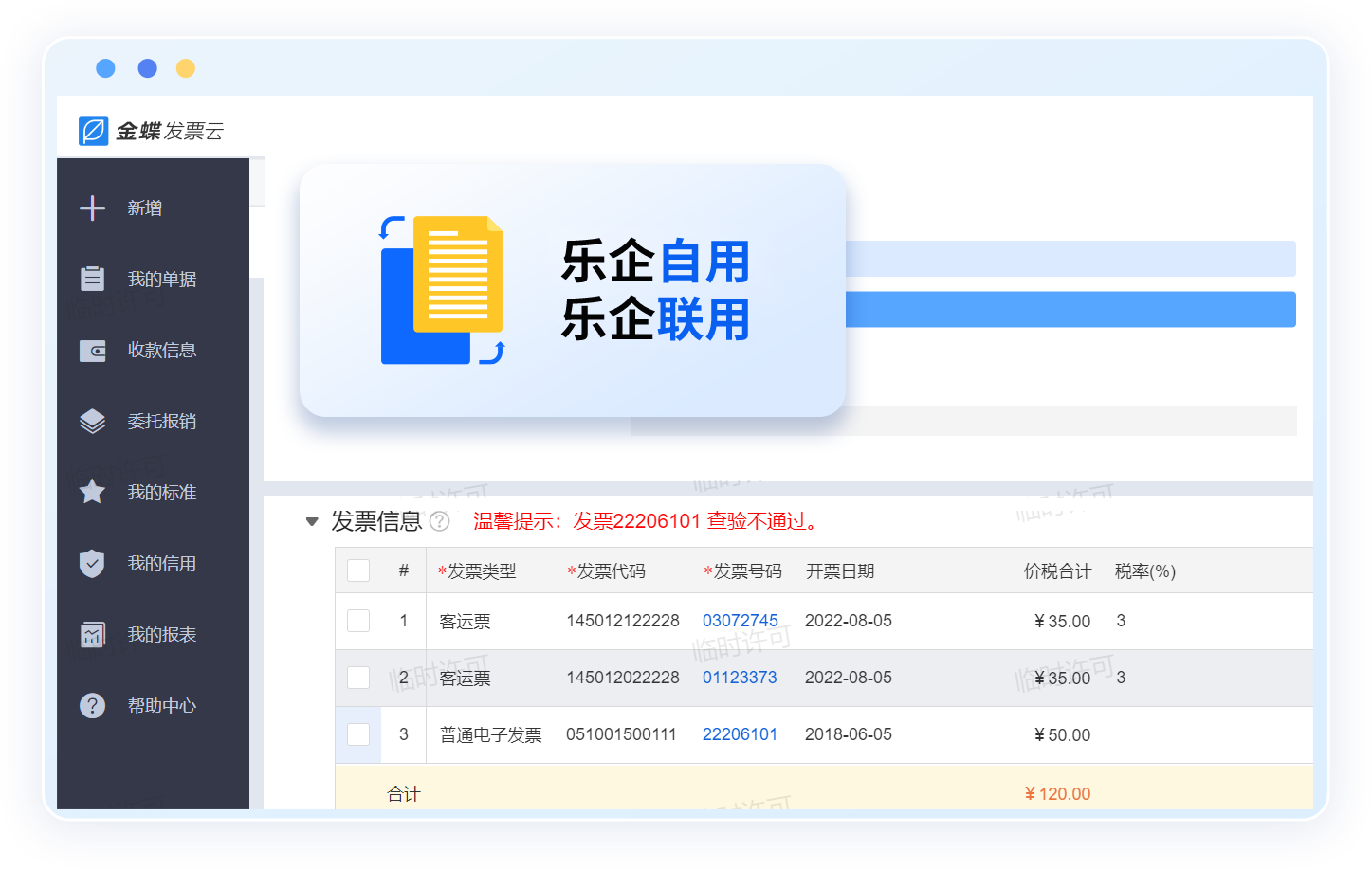Click the 金蝶发票云 logo icon
Viewport: 1372px width, 869px height.
pyautogui.click(x=94, y=131)
